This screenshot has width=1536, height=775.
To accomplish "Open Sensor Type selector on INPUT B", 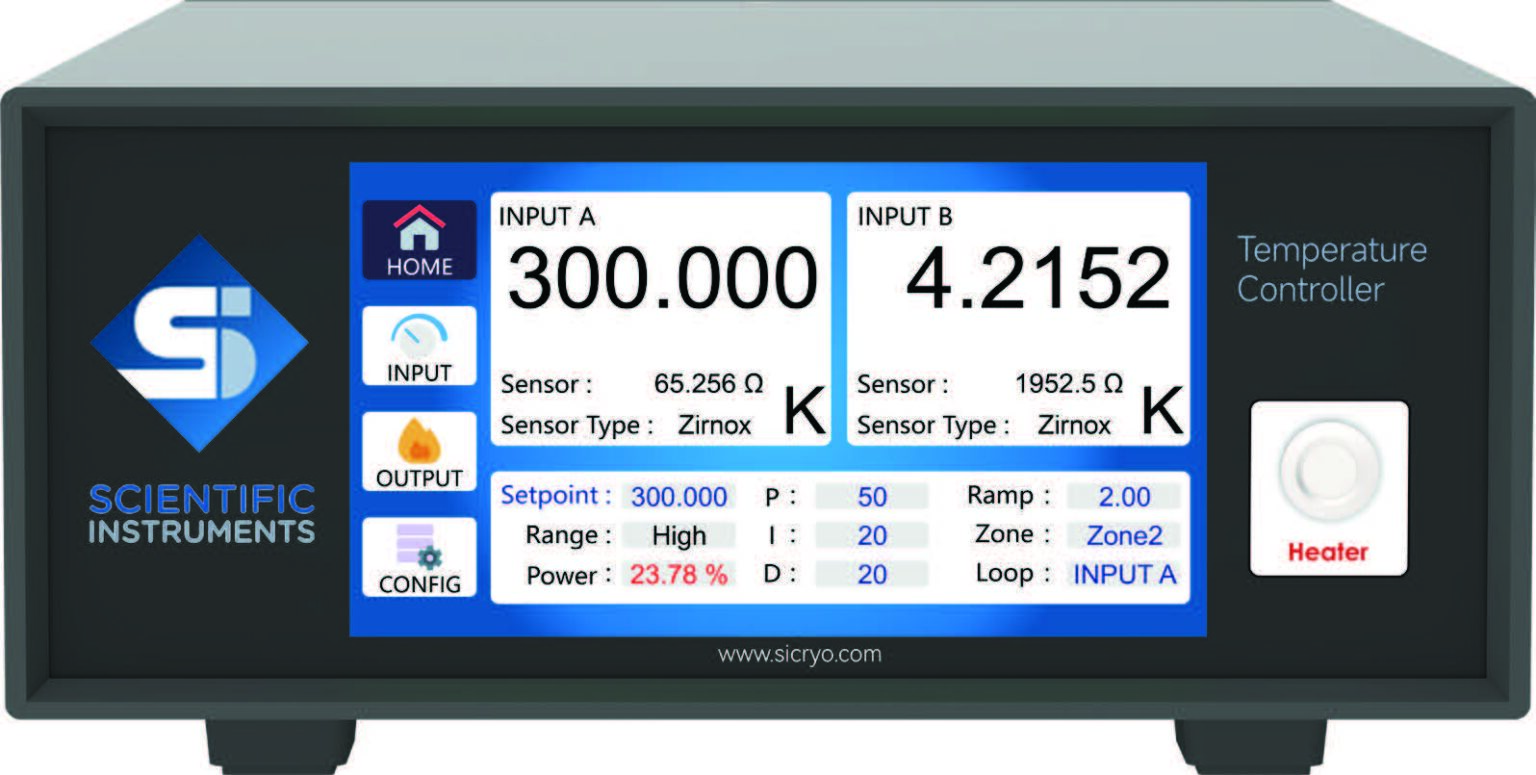I will pos(1074,425).
